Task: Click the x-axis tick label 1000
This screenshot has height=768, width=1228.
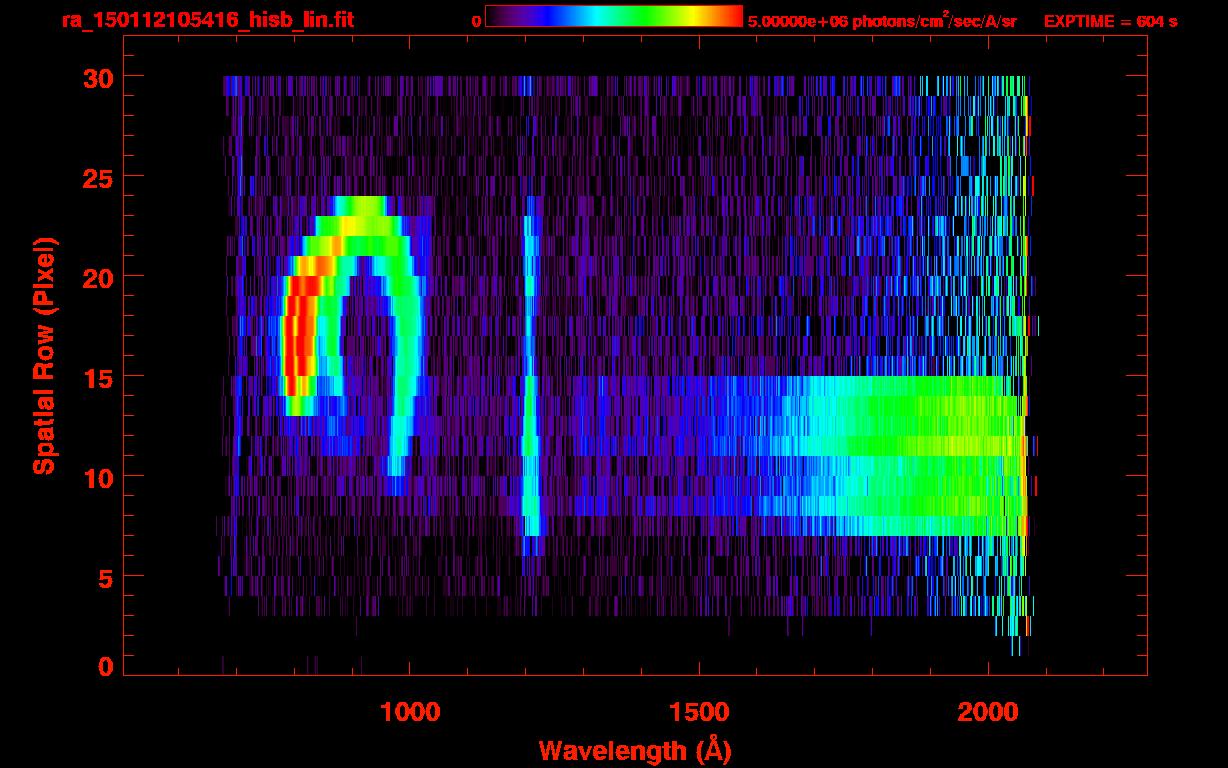Action: click(x=410, y=712)
